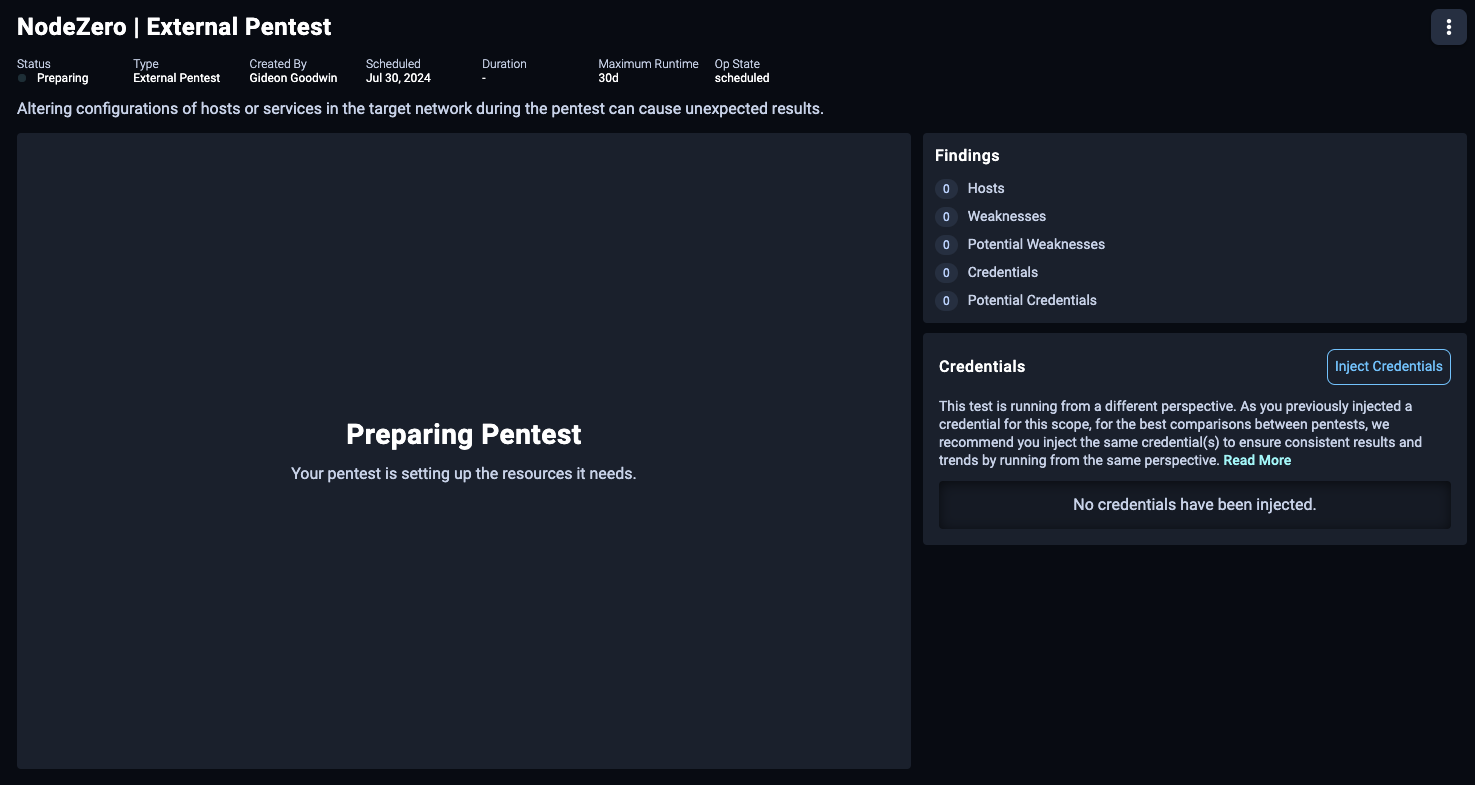Open the three-dot more options menu
The width and height of the screenshot is (1475, 785).
coord(1448,27)
